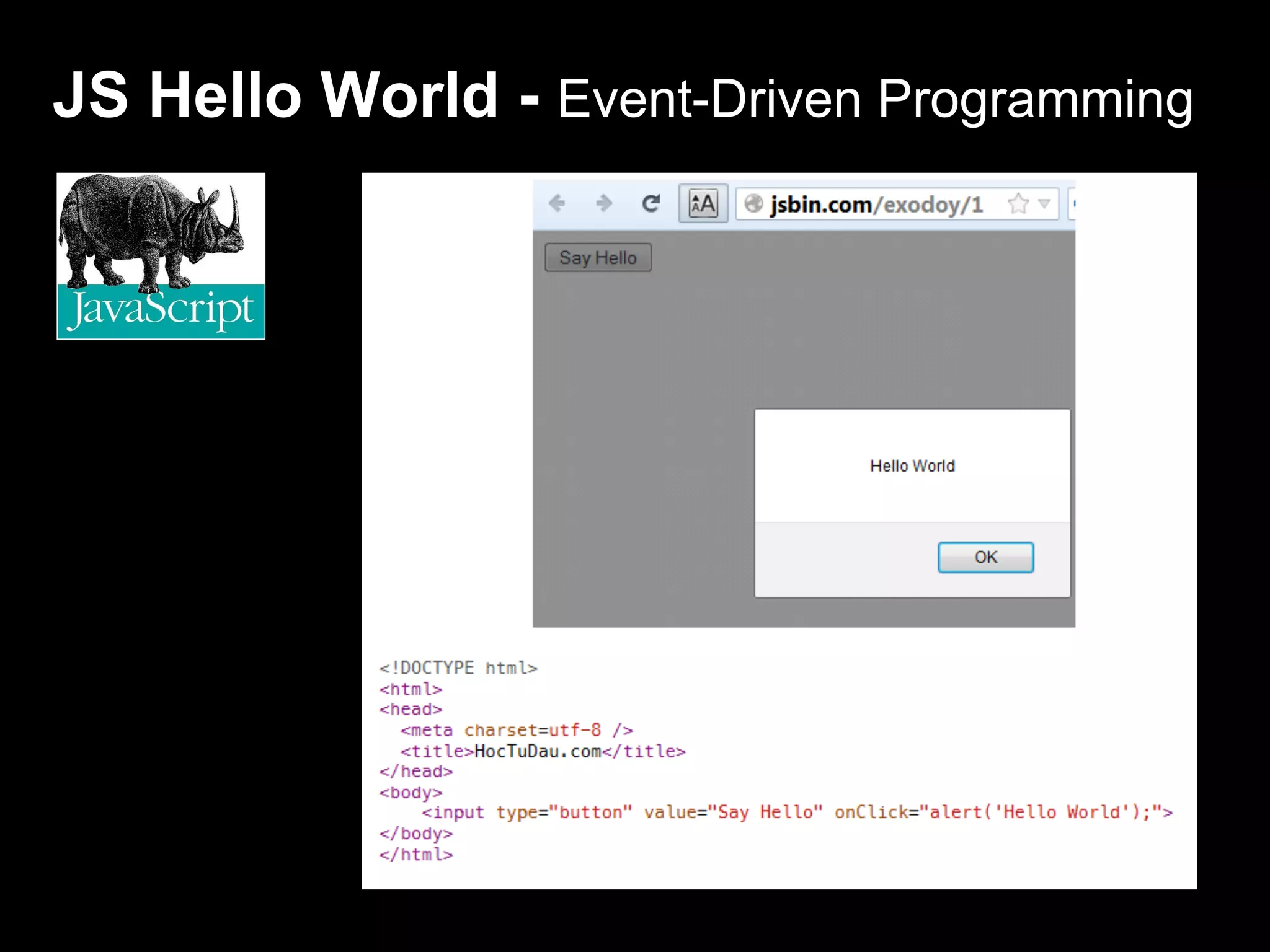Open the dropdown arrow beside the star
The image size is (1270, 952).
coord(1044,203)
